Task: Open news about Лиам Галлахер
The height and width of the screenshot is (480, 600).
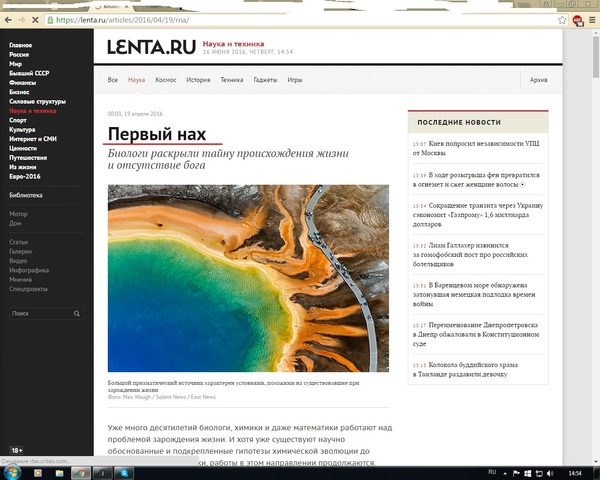Action: 470,255
